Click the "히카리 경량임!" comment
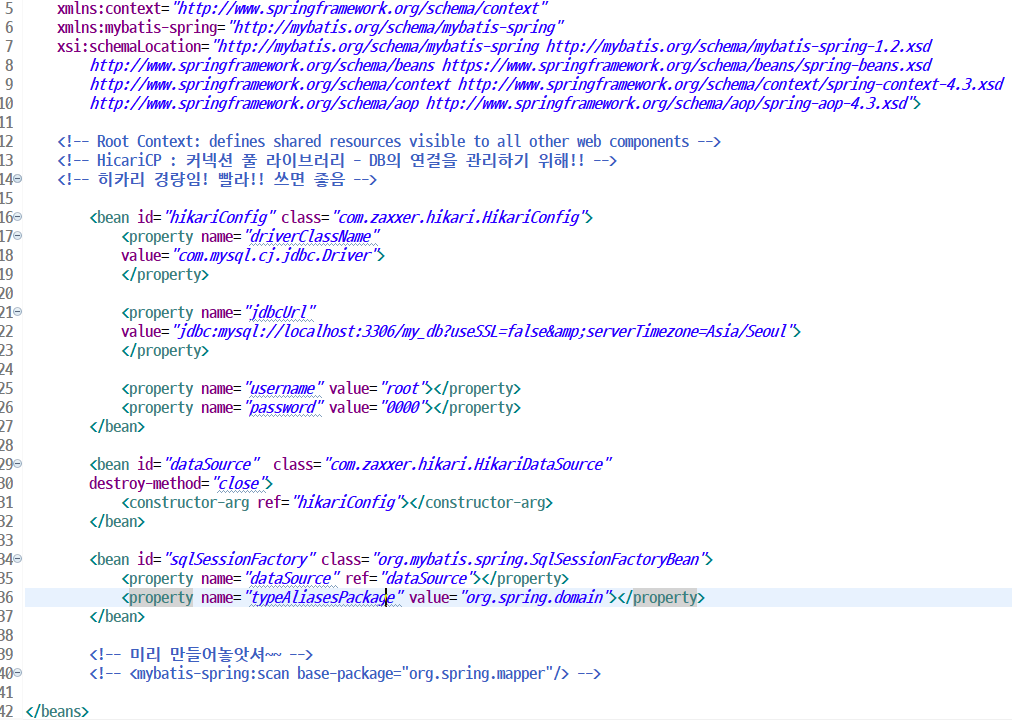 coord(217,179)
